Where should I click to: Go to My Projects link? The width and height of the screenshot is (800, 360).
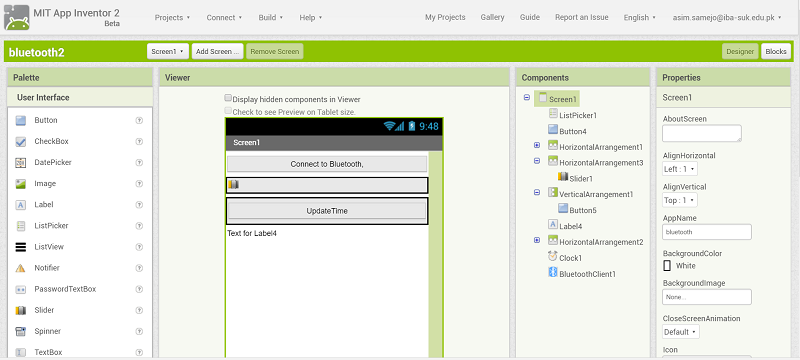point(445,17)
